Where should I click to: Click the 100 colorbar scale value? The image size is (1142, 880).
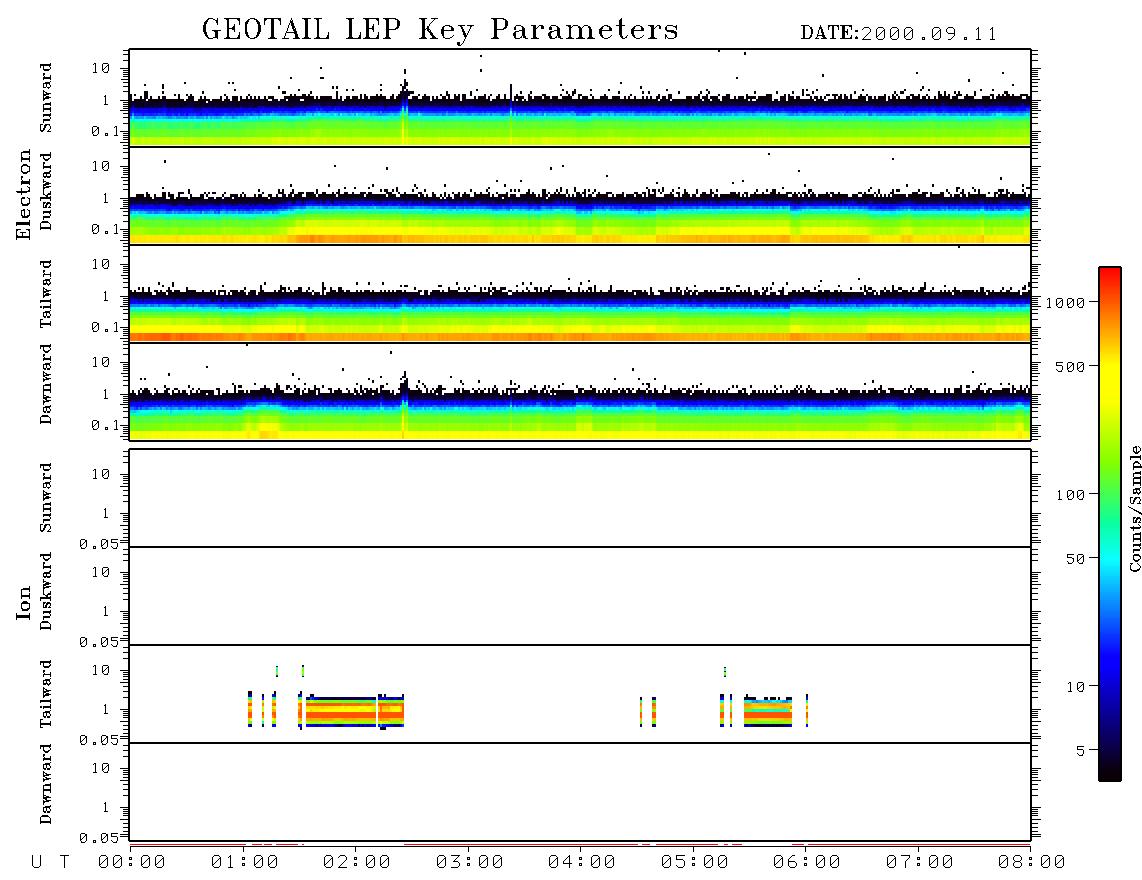point(1070,495)
